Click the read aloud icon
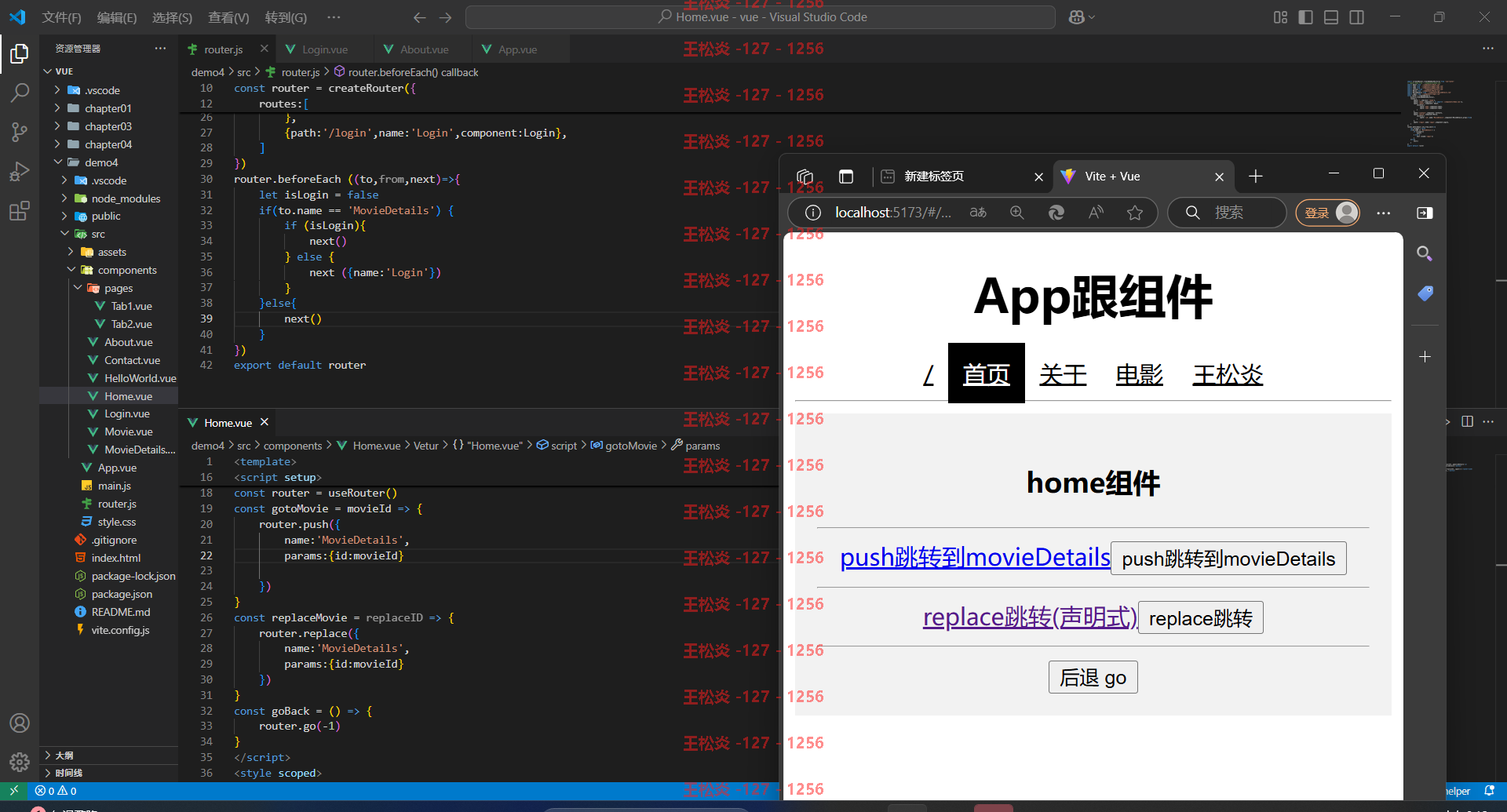Image resolution: width=1507 pixels, height=812 pixels. tap(1096, 213)
